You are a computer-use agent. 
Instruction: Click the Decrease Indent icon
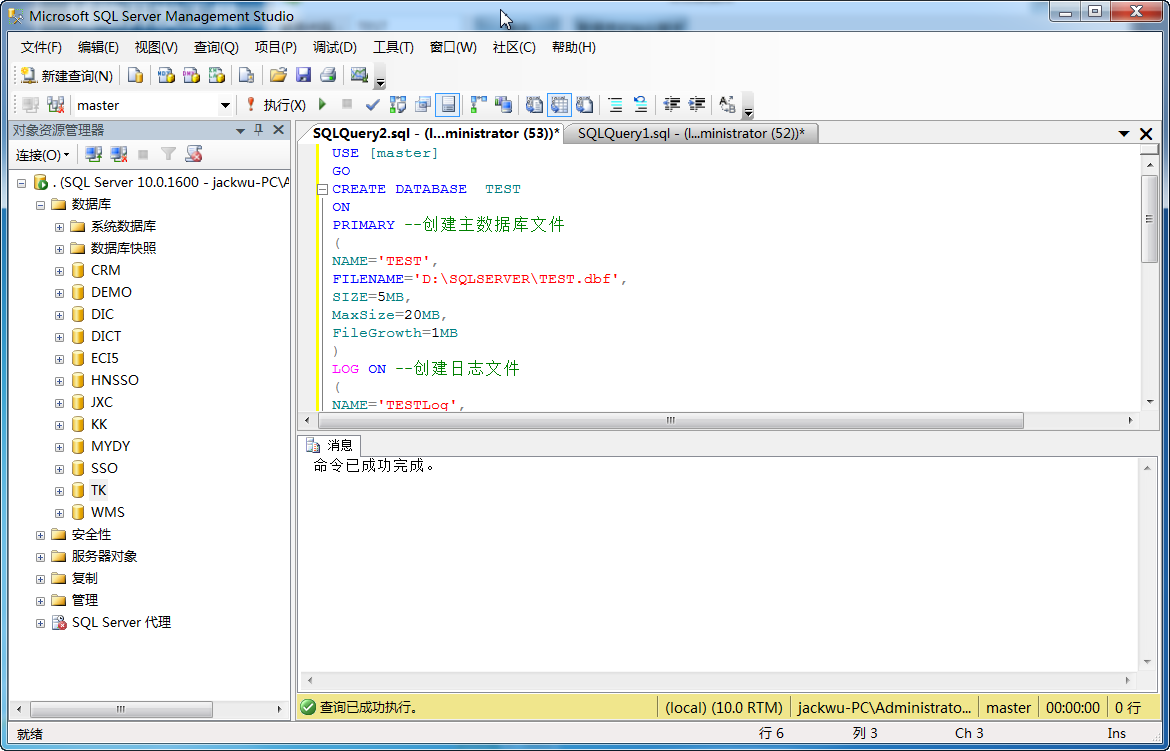(x=672, y=105)
